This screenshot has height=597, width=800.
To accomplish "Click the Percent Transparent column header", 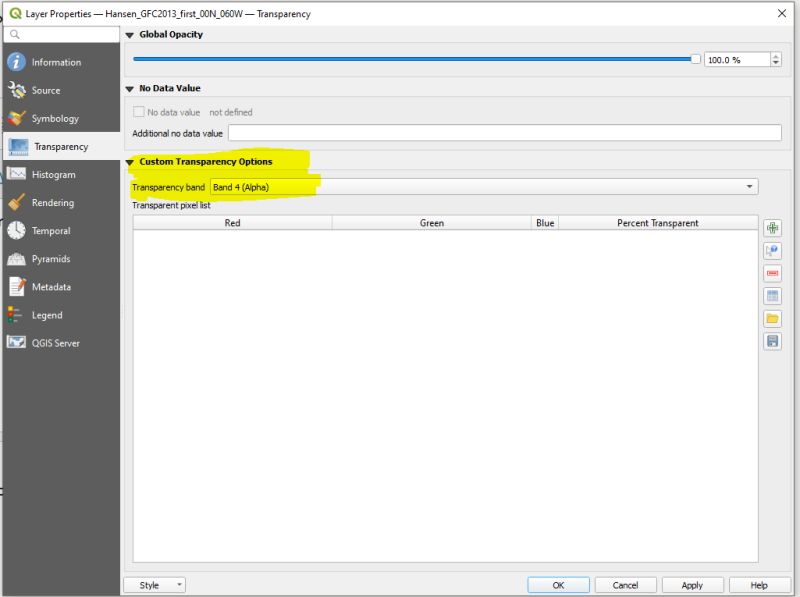I will [658, 223].
